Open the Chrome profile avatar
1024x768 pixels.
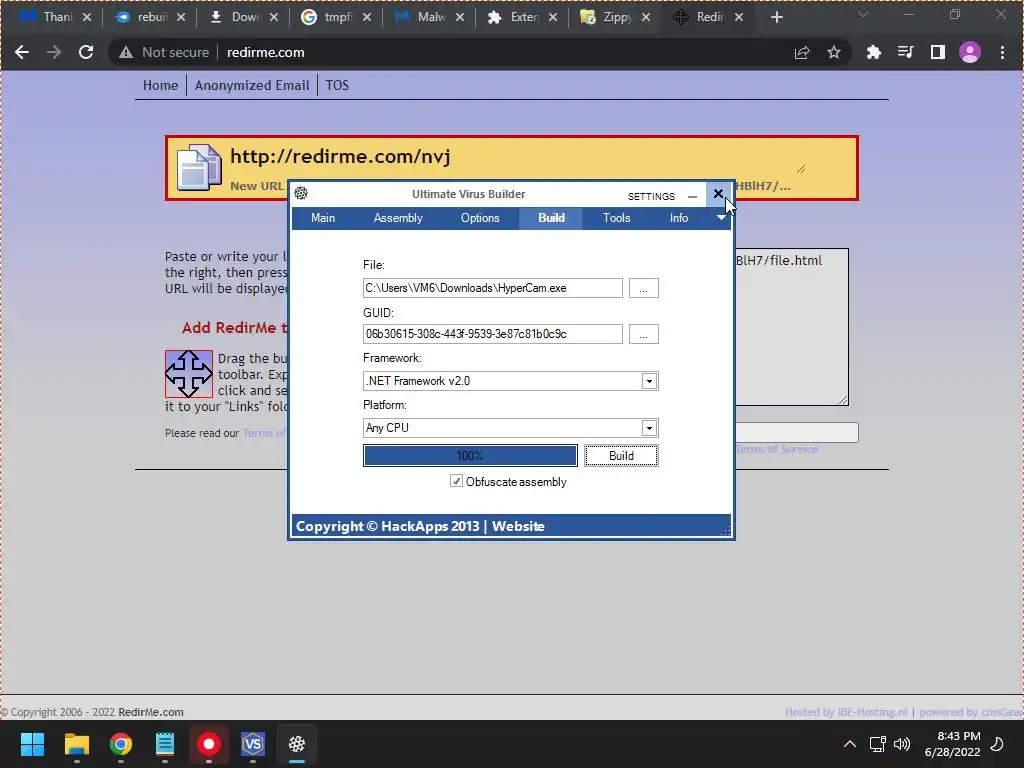(970, 52)
